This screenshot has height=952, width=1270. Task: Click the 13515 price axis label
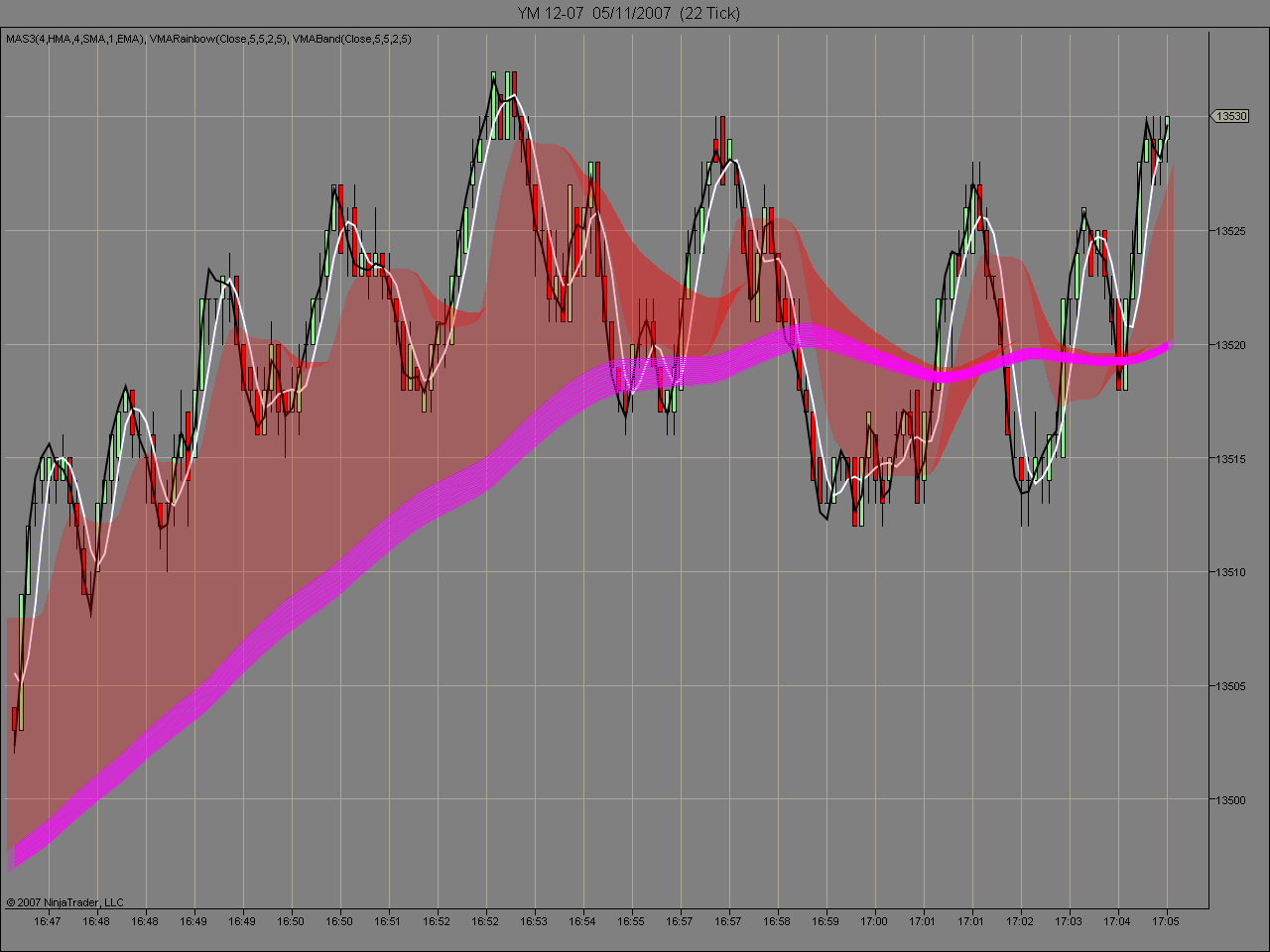coord(1231,458)
